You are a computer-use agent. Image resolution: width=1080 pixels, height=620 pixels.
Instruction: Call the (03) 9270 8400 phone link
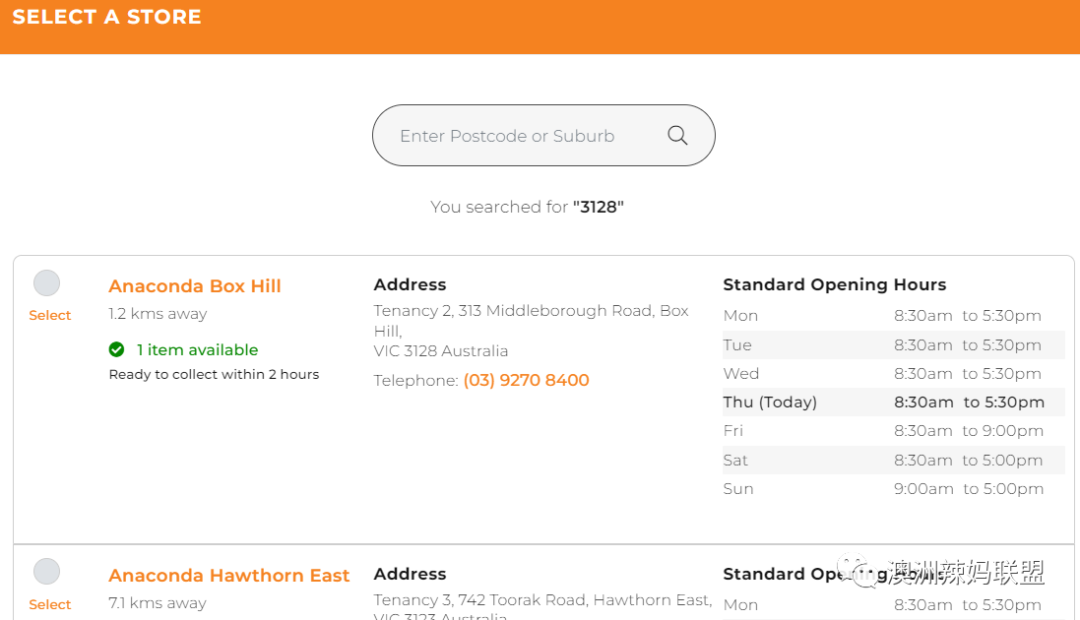(x=526, y=380)
